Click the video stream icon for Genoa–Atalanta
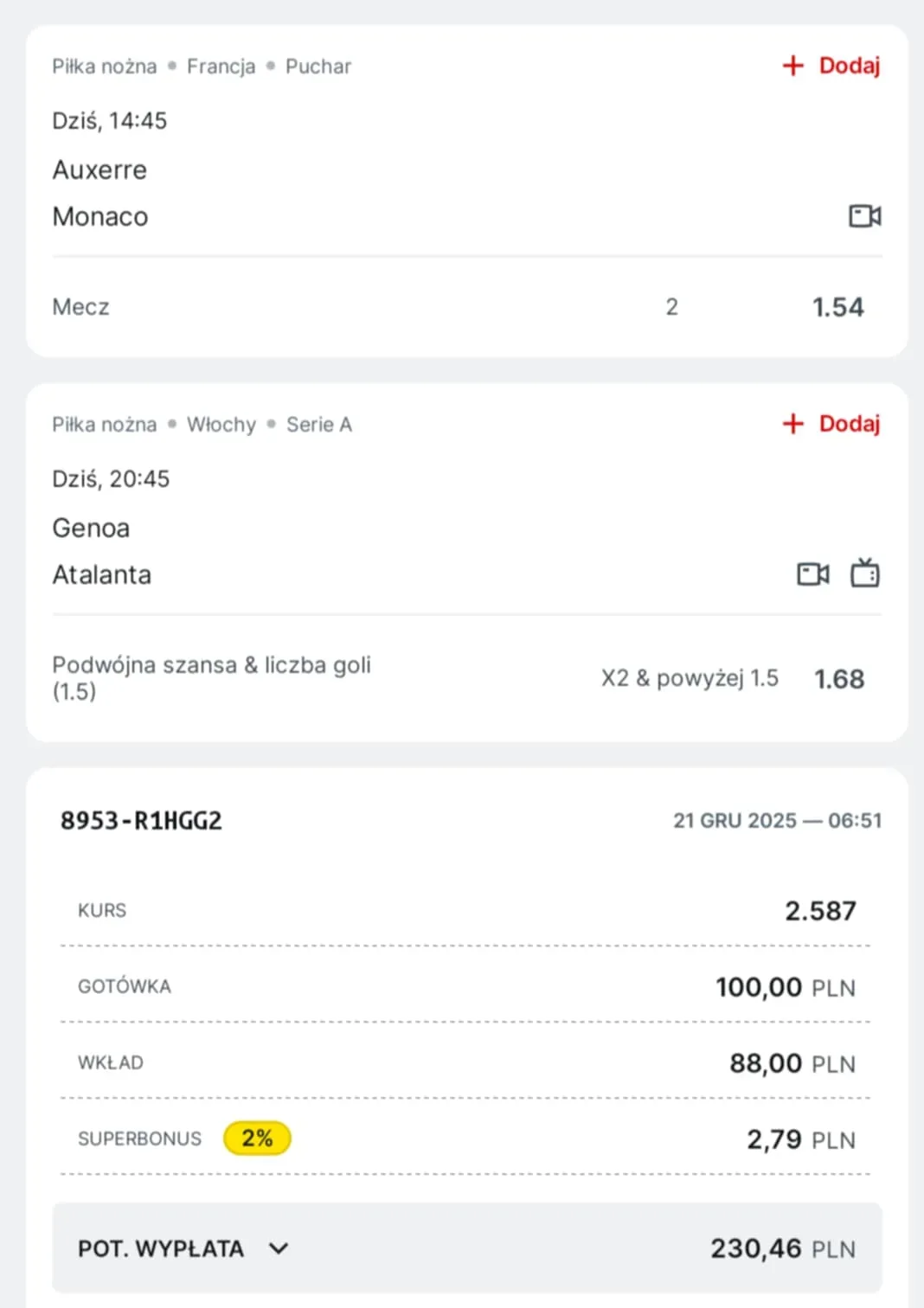The width and height of the screenshot is (924, 1308). point(812,574)
